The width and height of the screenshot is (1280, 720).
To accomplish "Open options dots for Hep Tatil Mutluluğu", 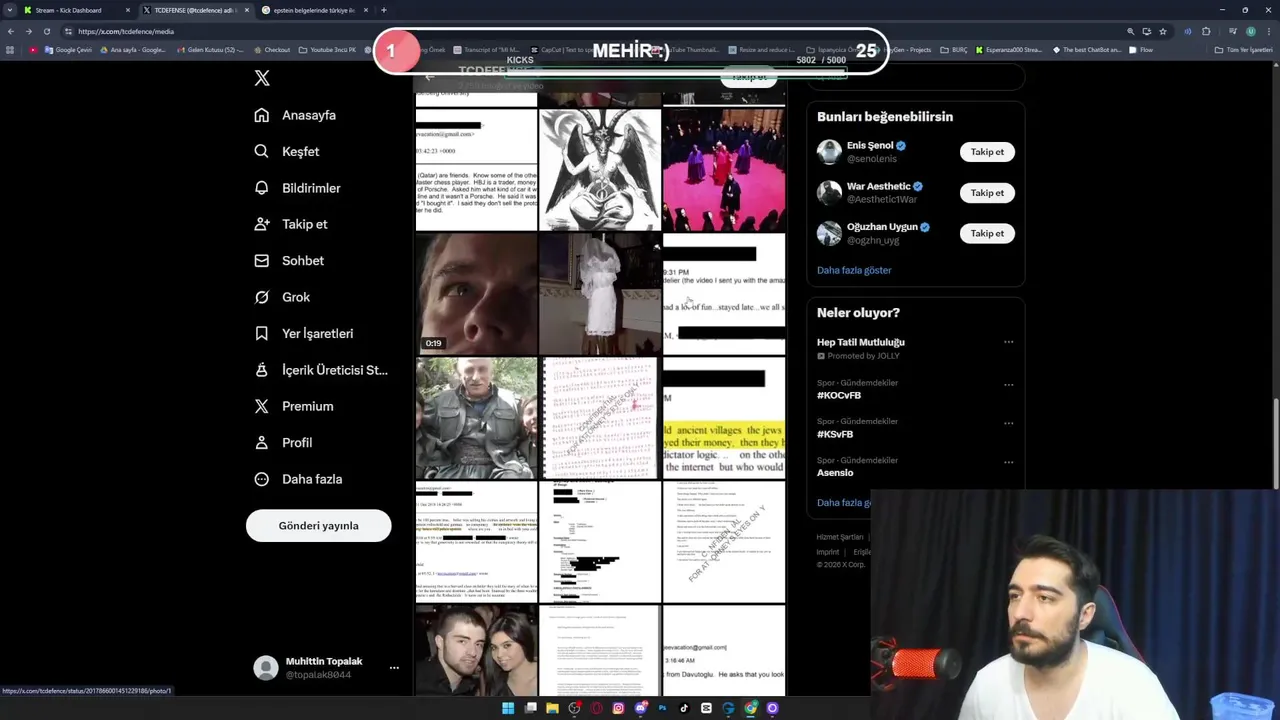I will point(1008,342).
